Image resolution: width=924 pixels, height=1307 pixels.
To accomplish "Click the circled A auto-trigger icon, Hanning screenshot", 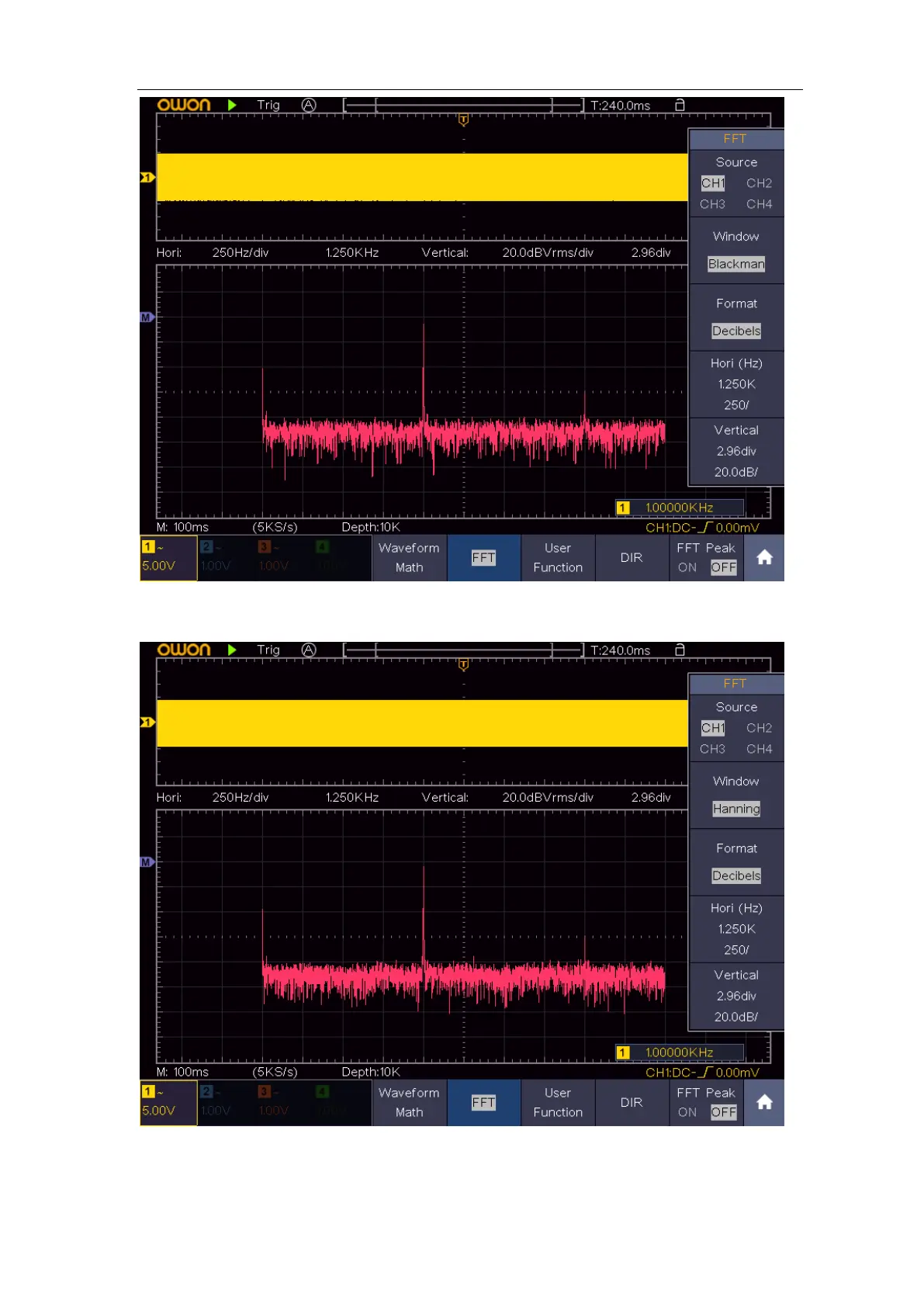I will pyautogui.click(x=309, y=650).
